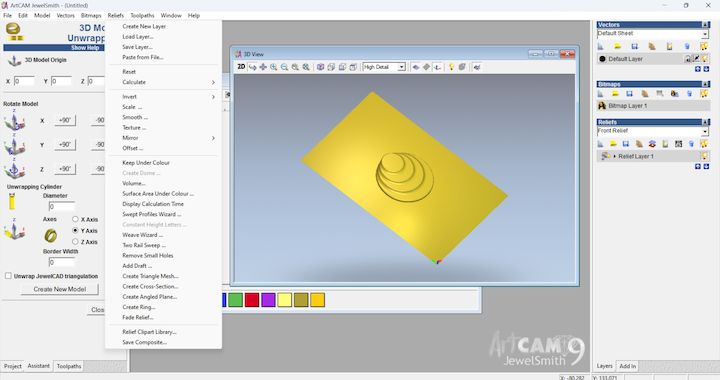Rotate model +90 about X
This screenshot has height=380, width=720.
tap(65, 120)
